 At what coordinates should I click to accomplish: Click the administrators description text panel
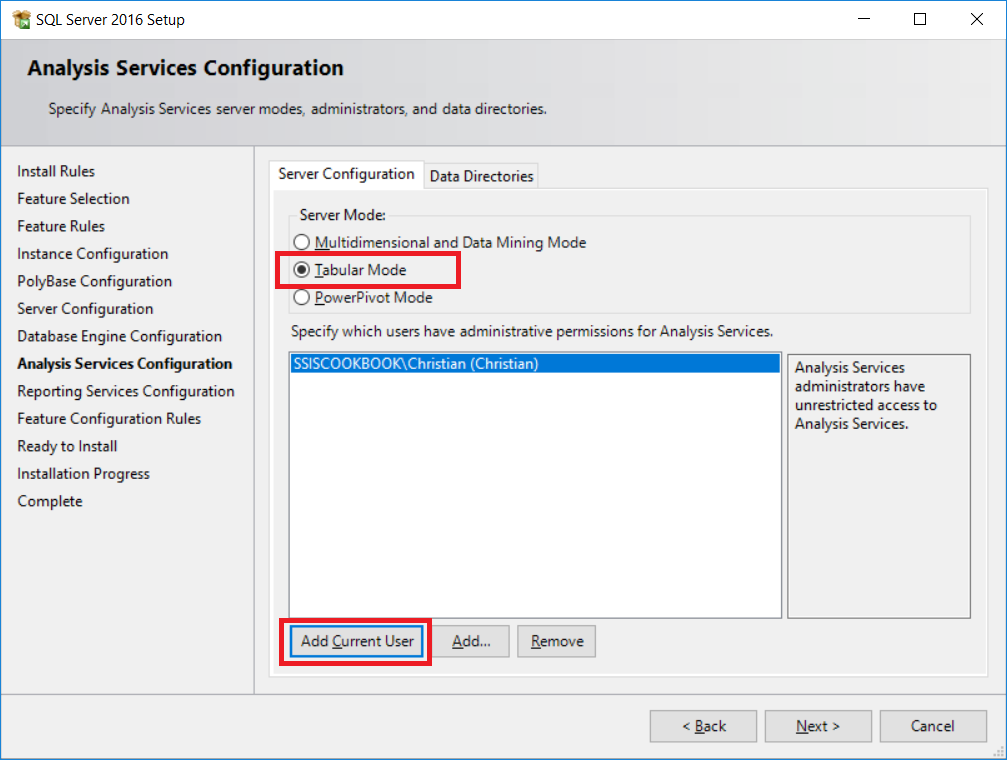pyautogui.click(x=879, y=486)
